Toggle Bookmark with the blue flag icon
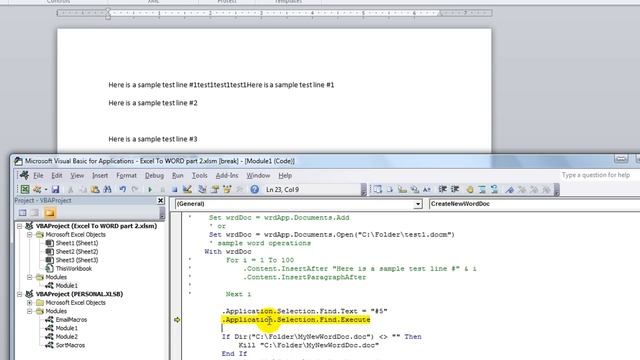 click(x=509, y=189)
